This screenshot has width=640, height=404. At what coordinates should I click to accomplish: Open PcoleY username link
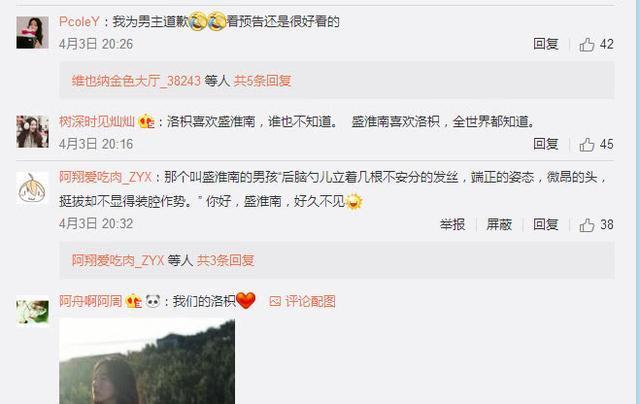pos(79,22)
